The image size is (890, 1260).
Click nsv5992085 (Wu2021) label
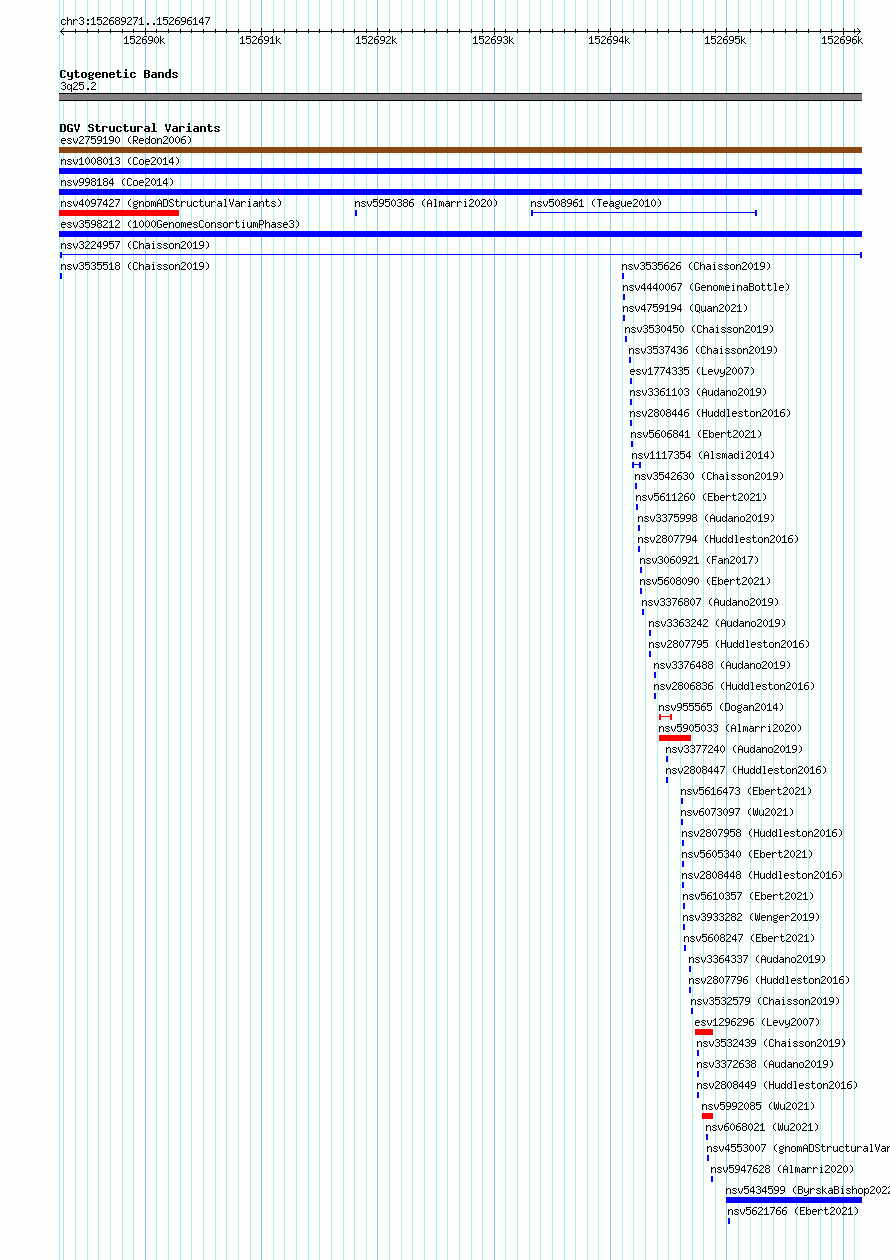[758, 1106]
